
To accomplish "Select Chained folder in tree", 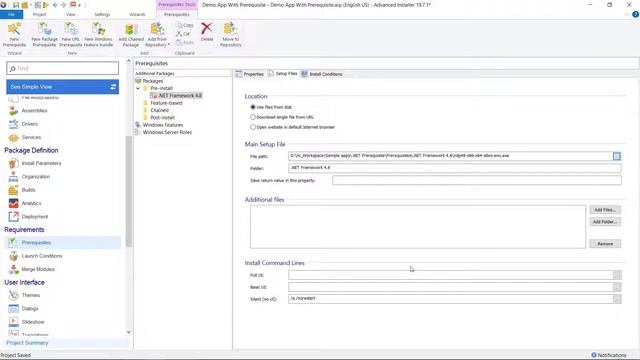I will tap(159, 110).
